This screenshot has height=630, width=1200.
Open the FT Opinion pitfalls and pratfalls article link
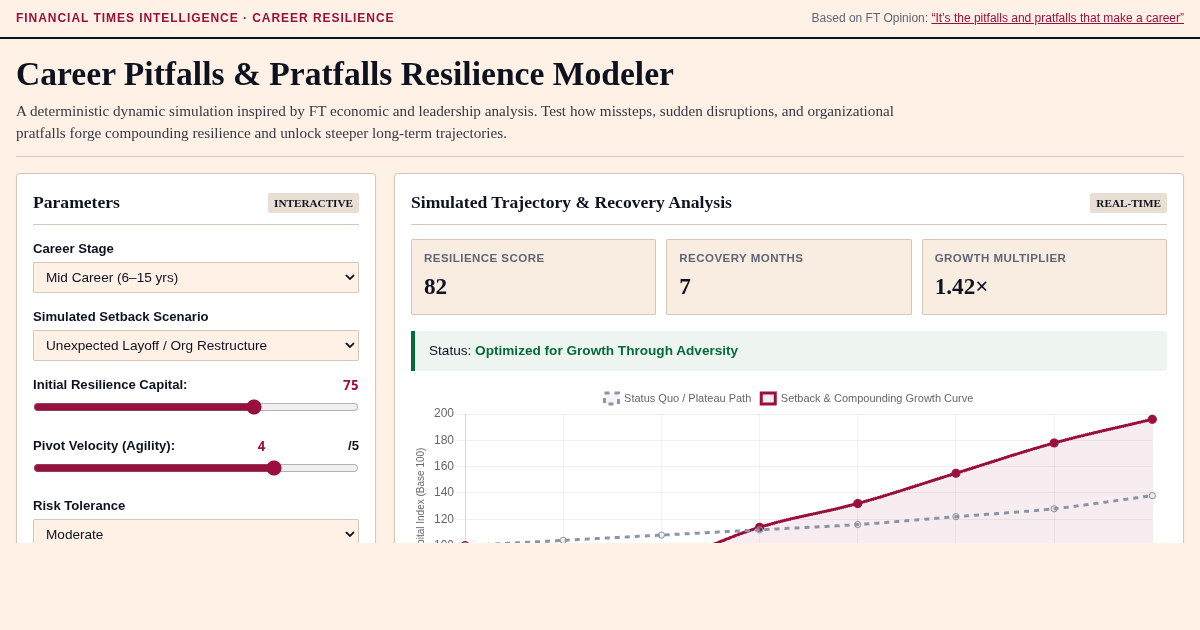tap(1057, 18)
